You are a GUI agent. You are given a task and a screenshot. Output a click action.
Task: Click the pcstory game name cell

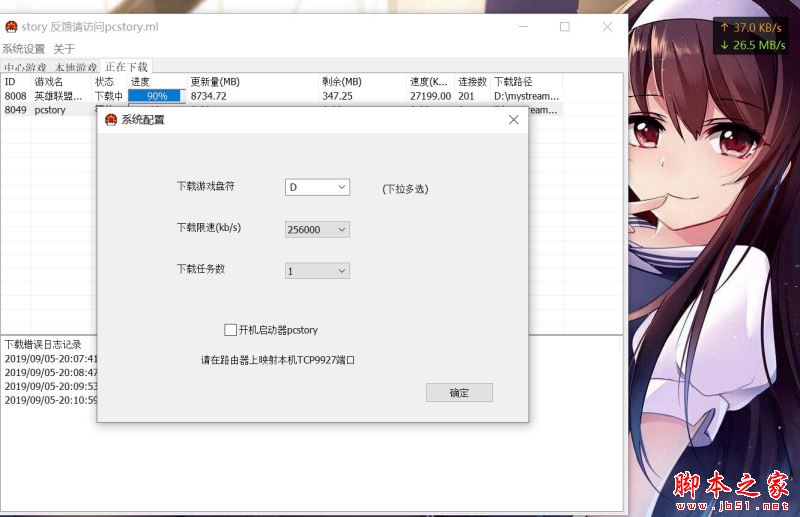pos(50,110)
